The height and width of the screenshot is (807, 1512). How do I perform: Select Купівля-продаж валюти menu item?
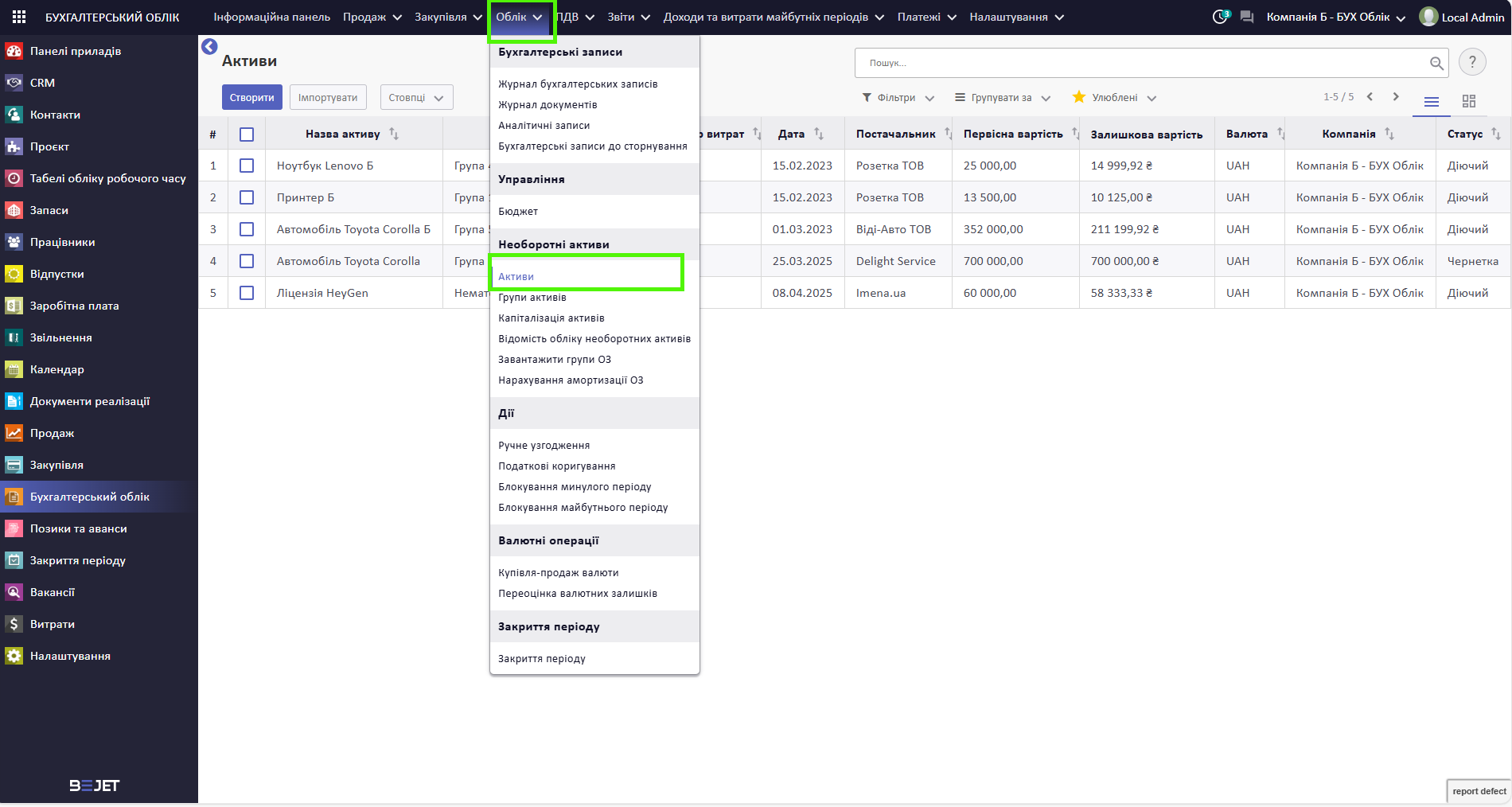559,572
